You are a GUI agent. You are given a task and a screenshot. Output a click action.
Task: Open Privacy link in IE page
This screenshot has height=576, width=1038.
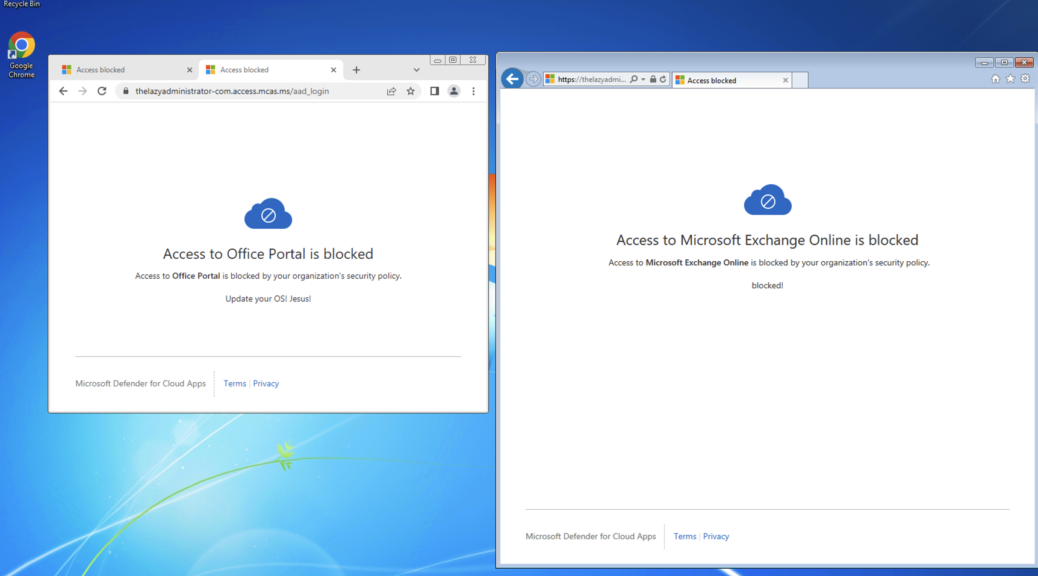coord(716,536)
